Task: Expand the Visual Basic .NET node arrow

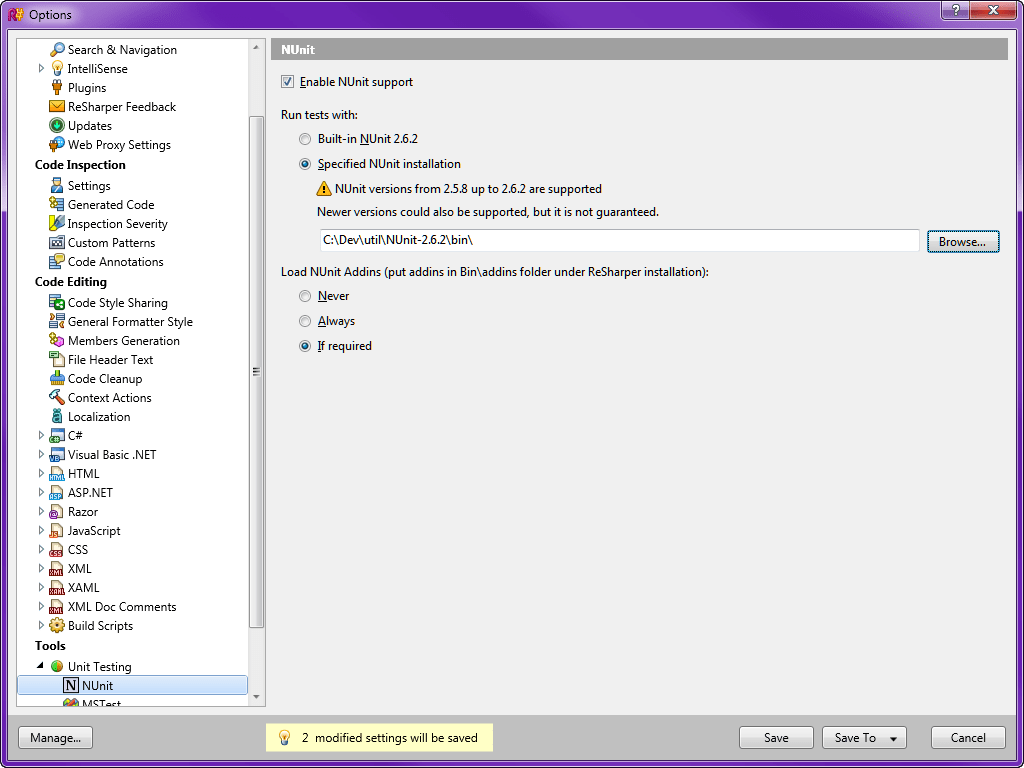Action: (41, 455)
